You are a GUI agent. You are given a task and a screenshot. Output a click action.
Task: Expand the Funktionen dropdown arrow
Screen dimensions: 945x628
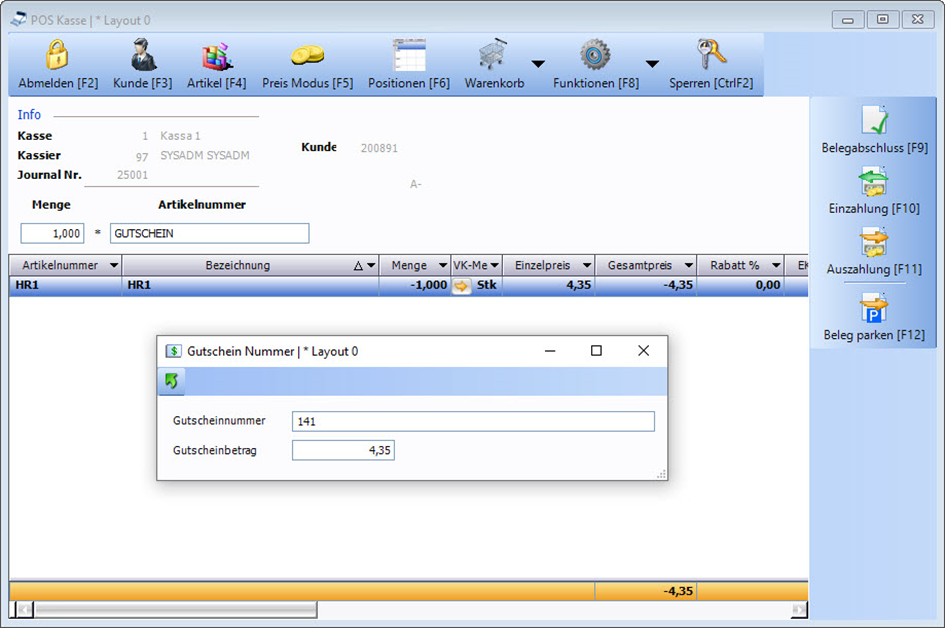click(x=652, y=64)
